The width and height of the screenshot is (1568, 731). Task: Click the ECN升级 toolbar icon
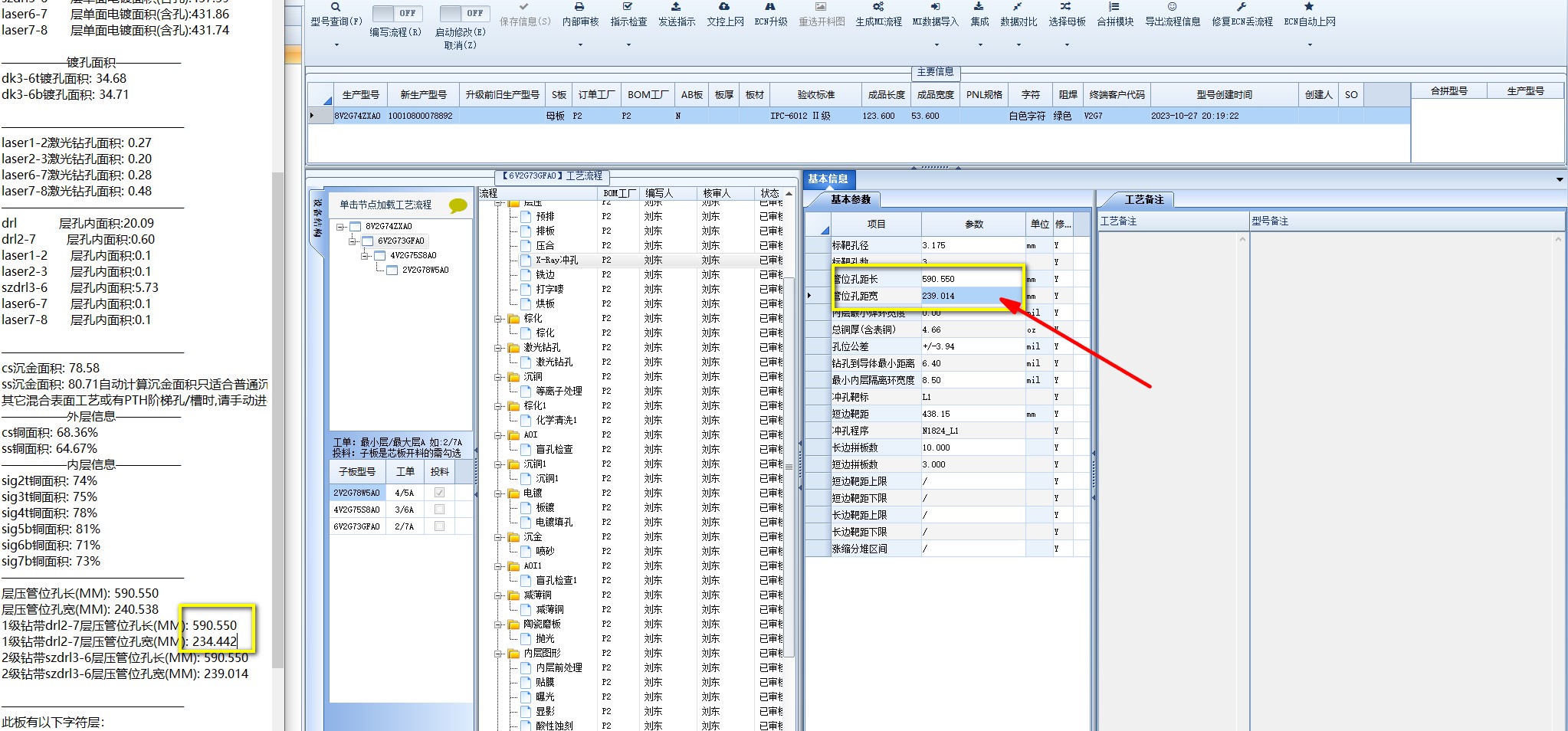coord(770,6)
